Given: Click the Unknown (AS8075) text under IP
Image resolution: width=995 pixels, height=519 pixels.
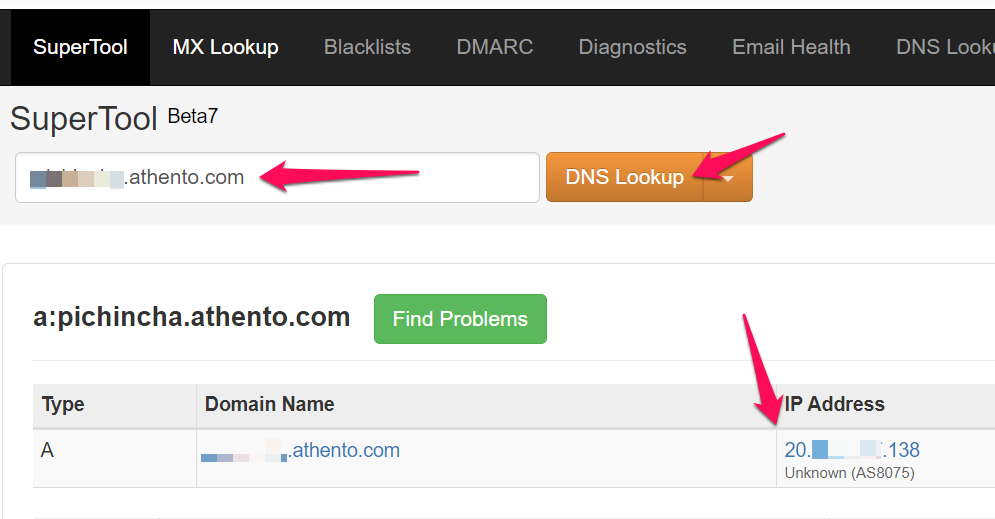Looking at the screenshot, I should coord(849,472).
